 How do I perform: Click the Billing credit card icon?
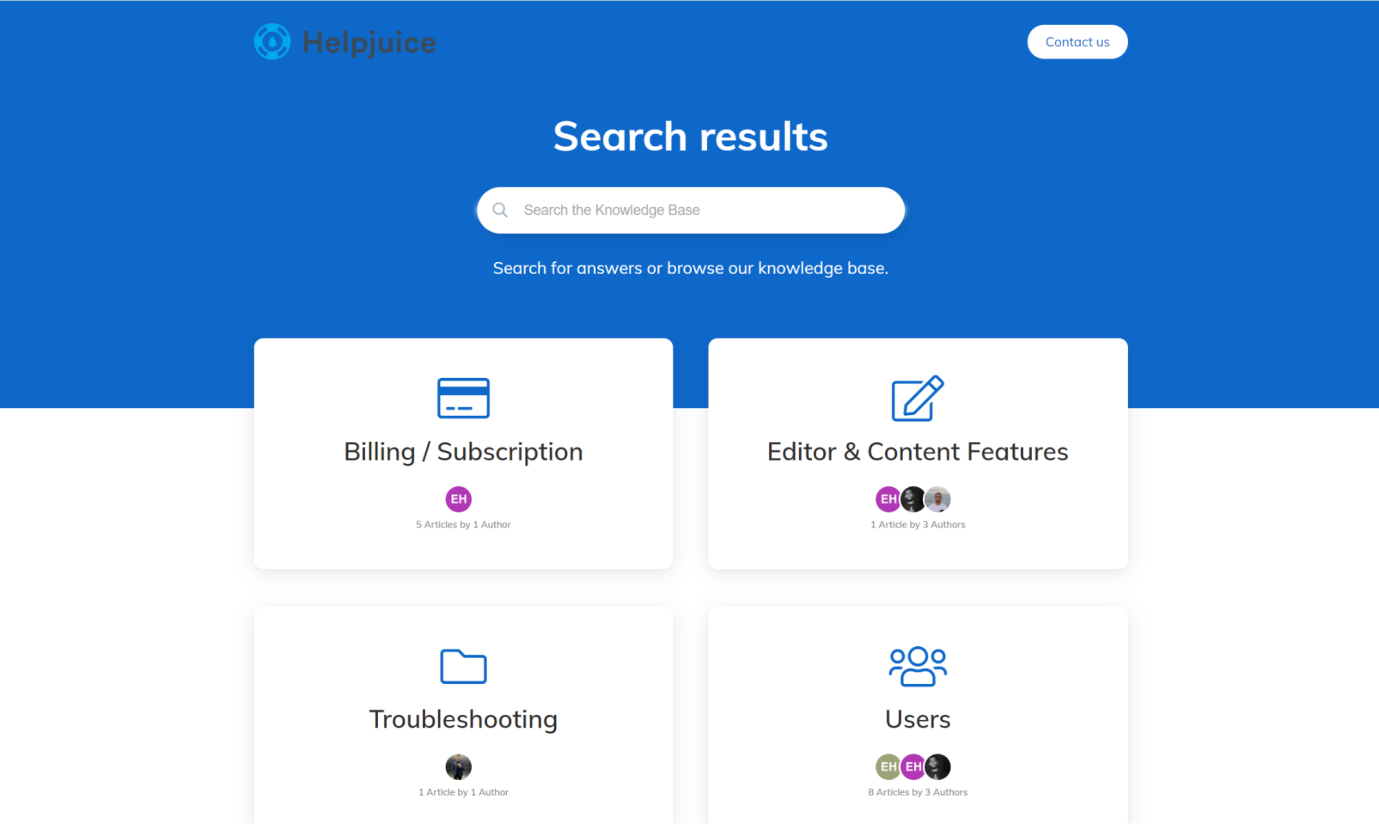[x=463, y=398]
